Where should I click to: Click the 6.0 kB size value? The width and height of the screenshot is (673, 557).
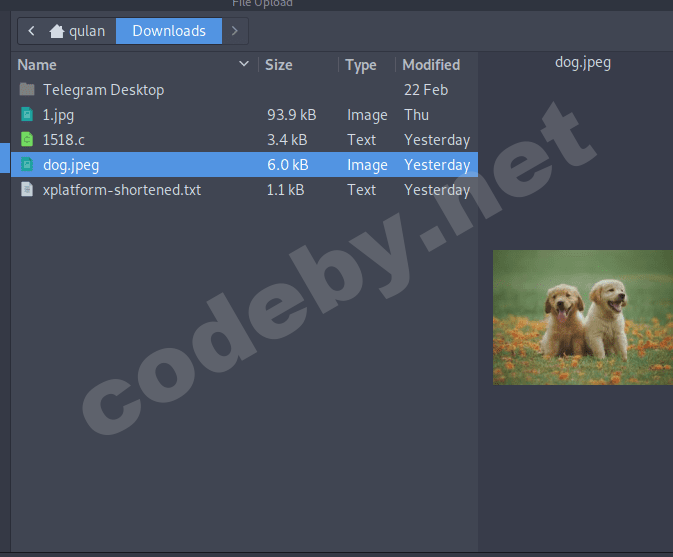pyautogui.click(x=288, y=165)
